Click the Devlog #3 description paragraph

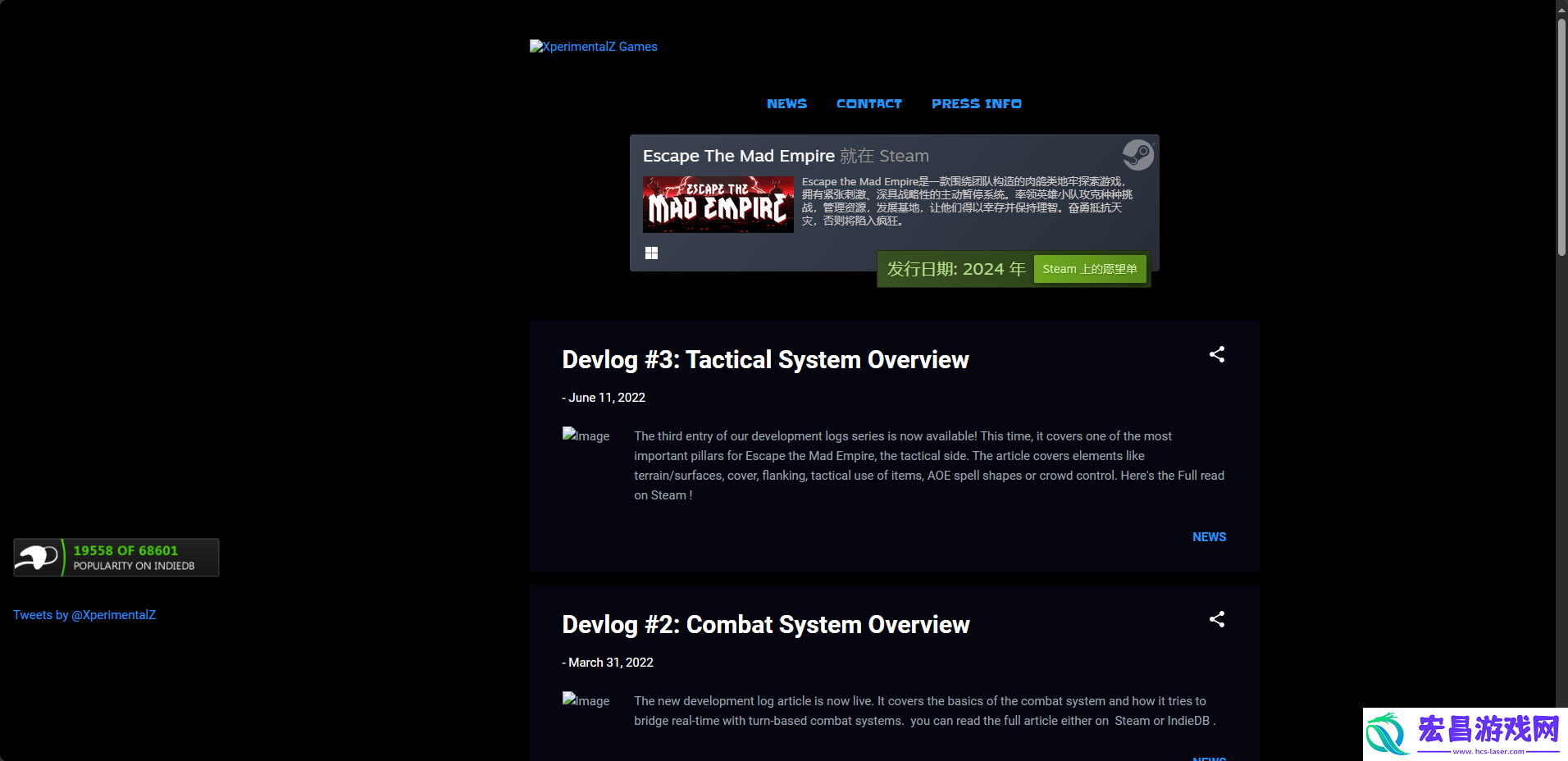coord(929,466)
